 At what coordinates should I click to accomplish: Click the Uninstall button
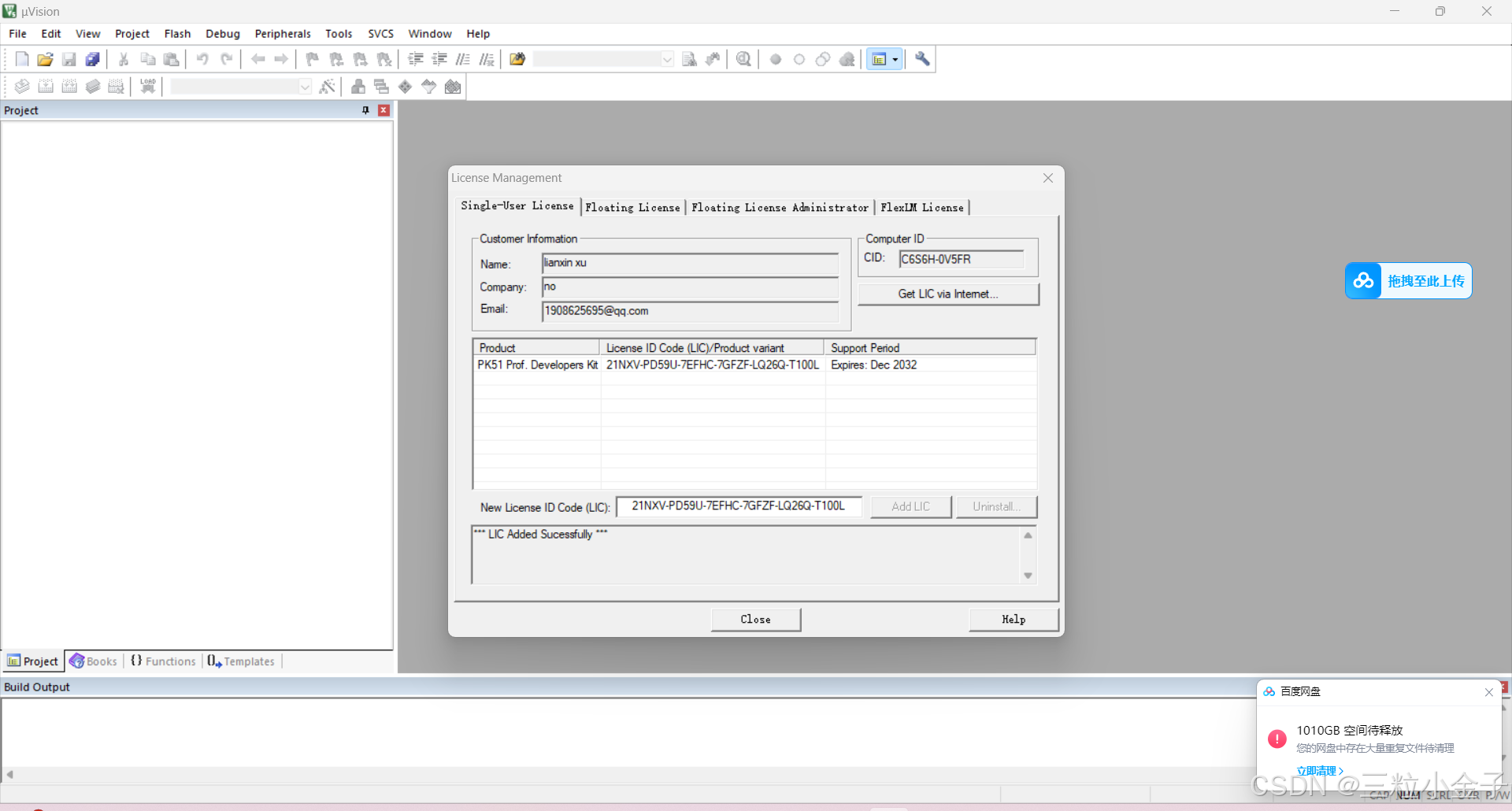coord(996,506)
